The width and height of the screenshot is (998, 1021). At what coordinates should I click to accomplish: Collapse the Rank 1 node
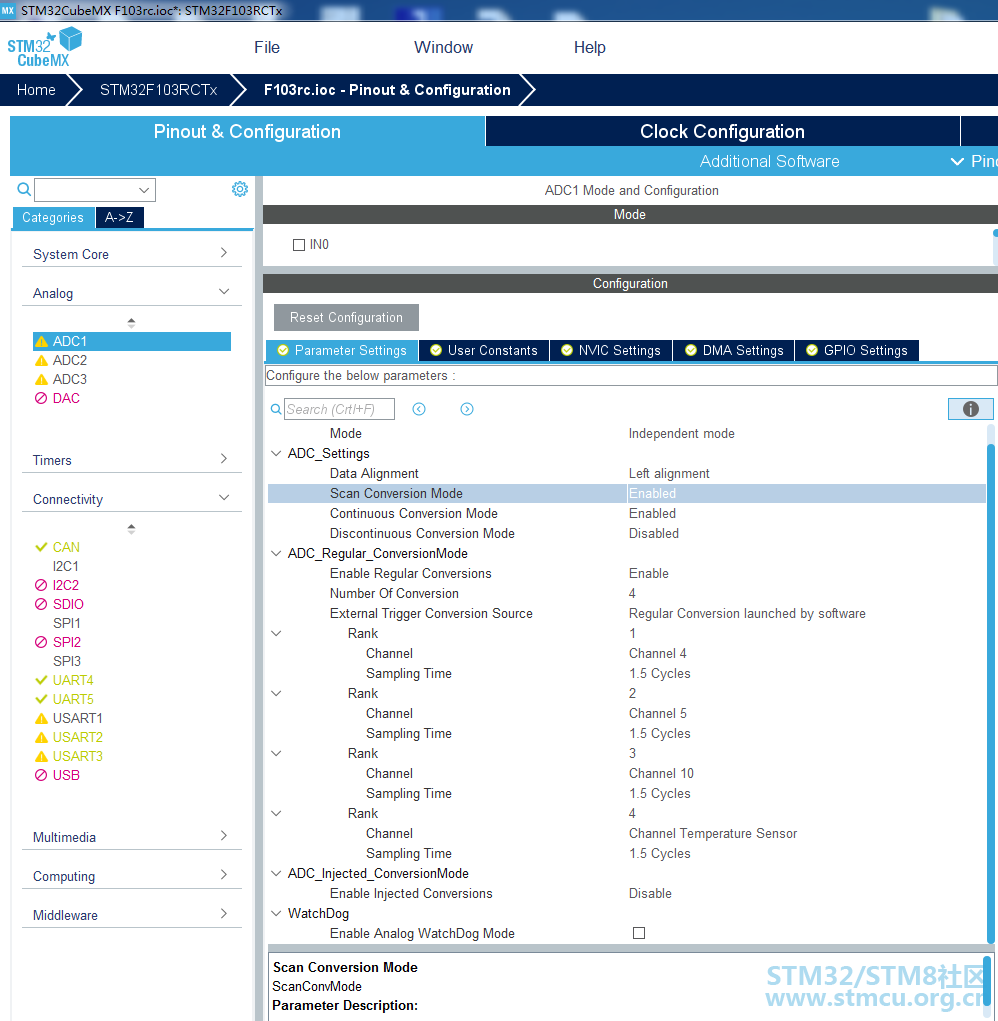coord(276,634)
